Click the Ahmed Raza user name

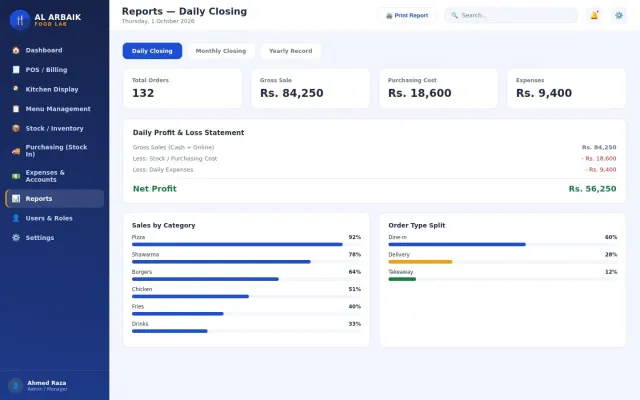click(47, 383)
